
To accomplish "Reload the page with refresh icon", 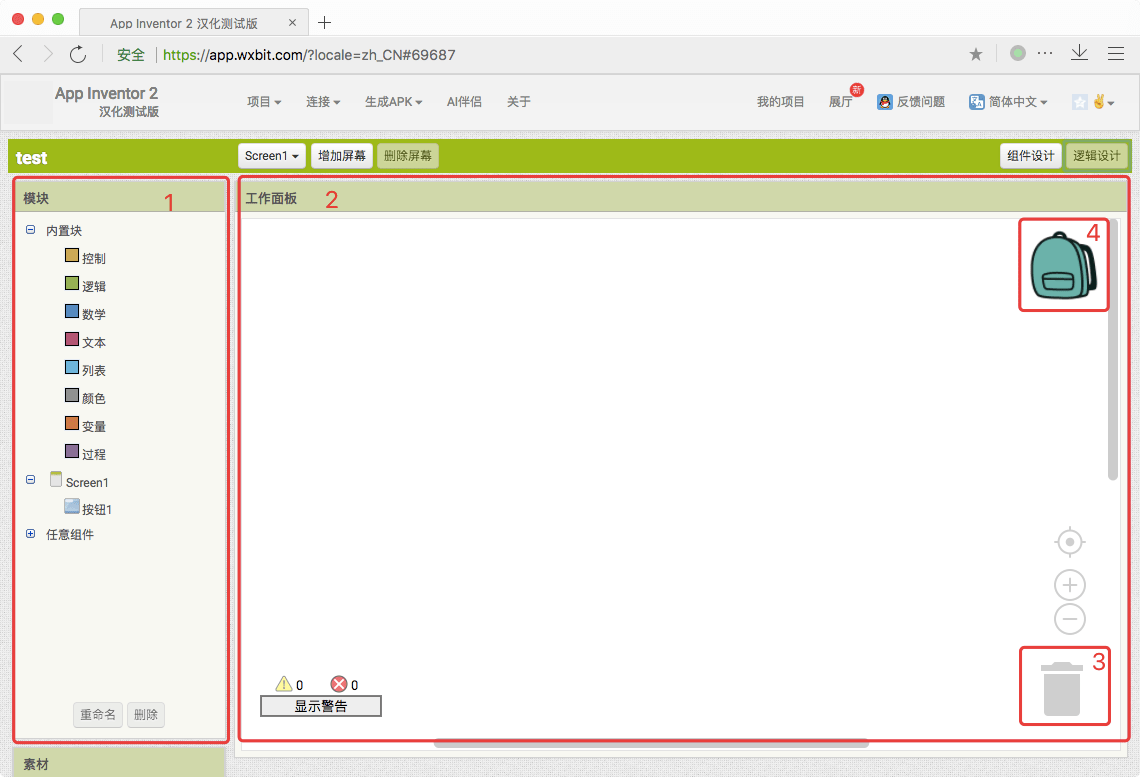I will (x=78, y=54).
